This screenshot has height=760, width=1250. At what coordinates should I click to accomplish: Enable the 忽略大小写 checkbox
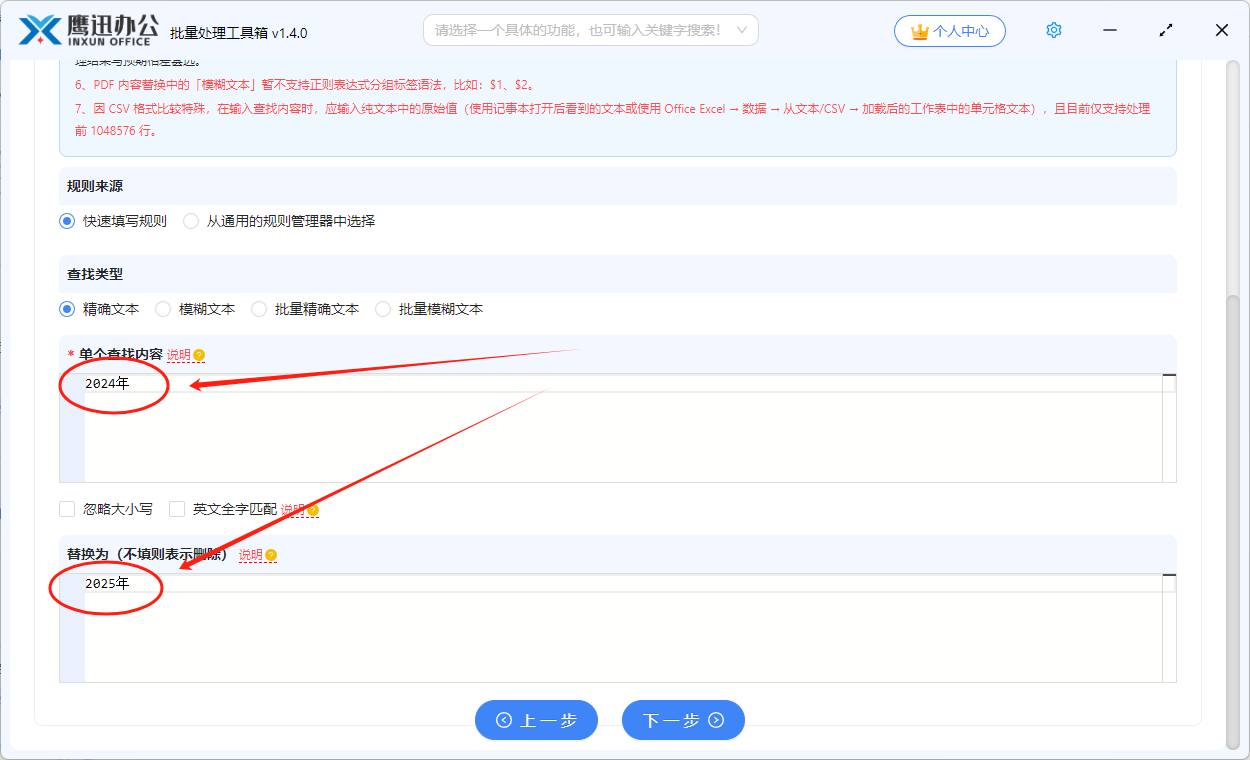click(66, 509)
